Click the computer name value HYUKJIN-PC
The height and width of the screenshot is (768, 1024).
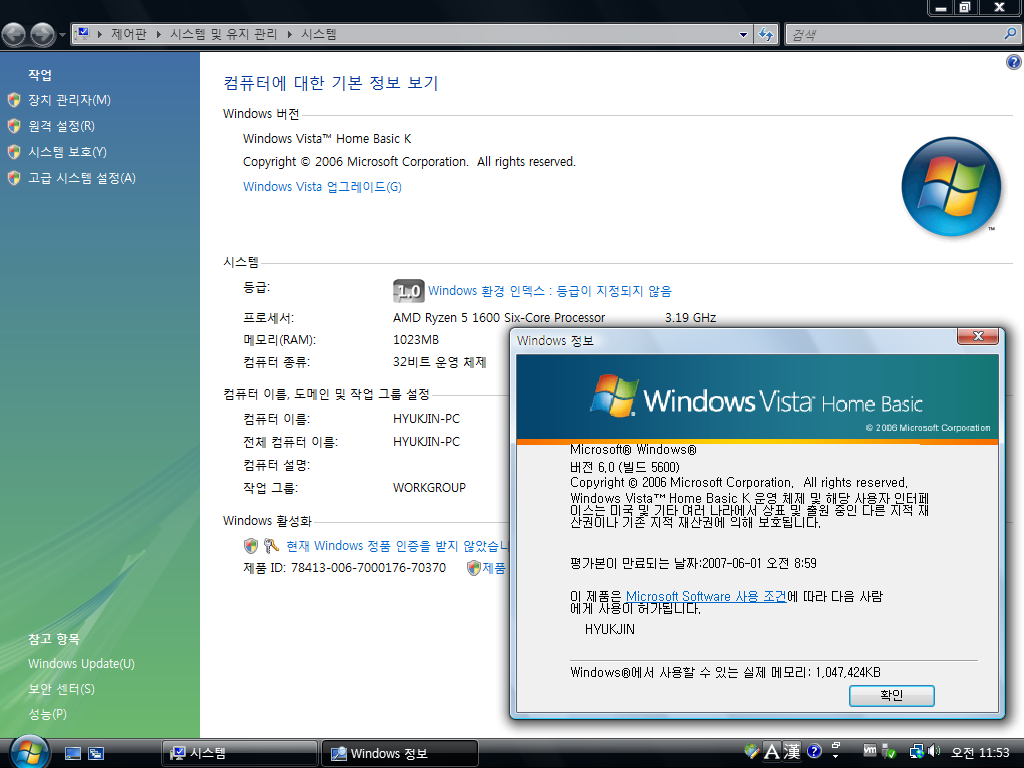pyautogui.click(x=426, y=419)
